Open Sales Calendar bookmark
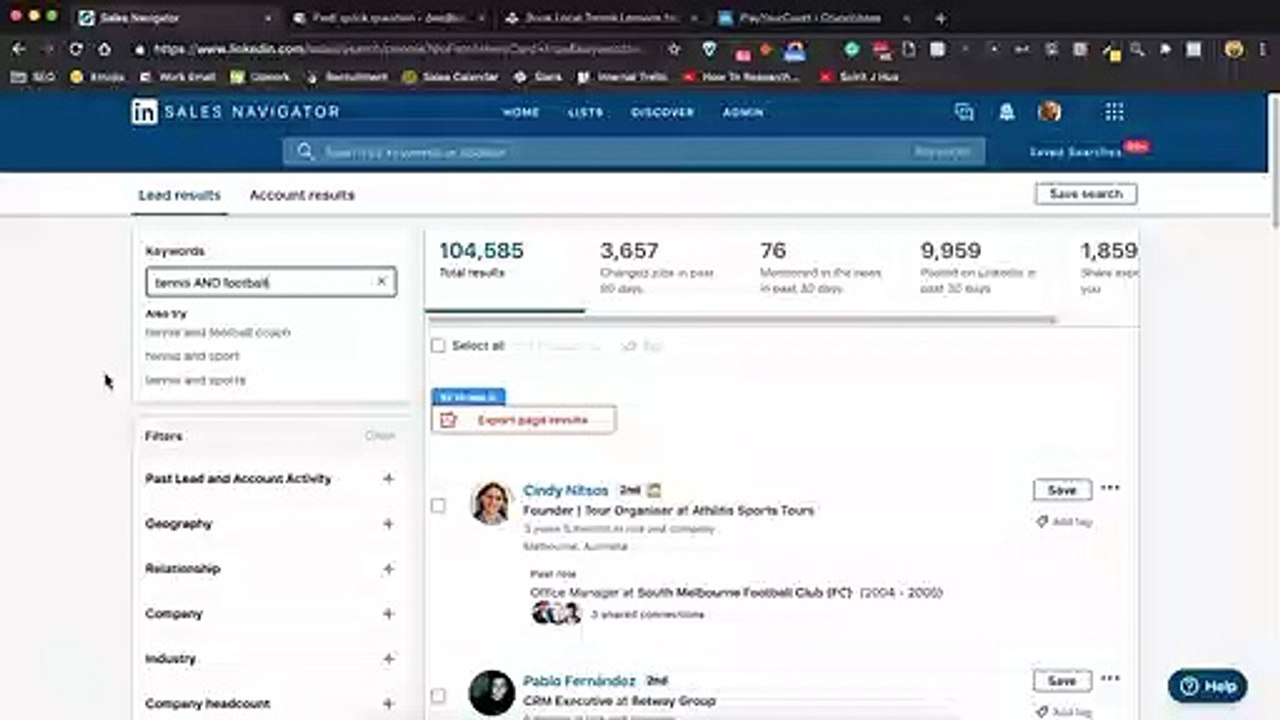Screen dimensions: 1280x720 pyautogui.click(x=450, y=76)
